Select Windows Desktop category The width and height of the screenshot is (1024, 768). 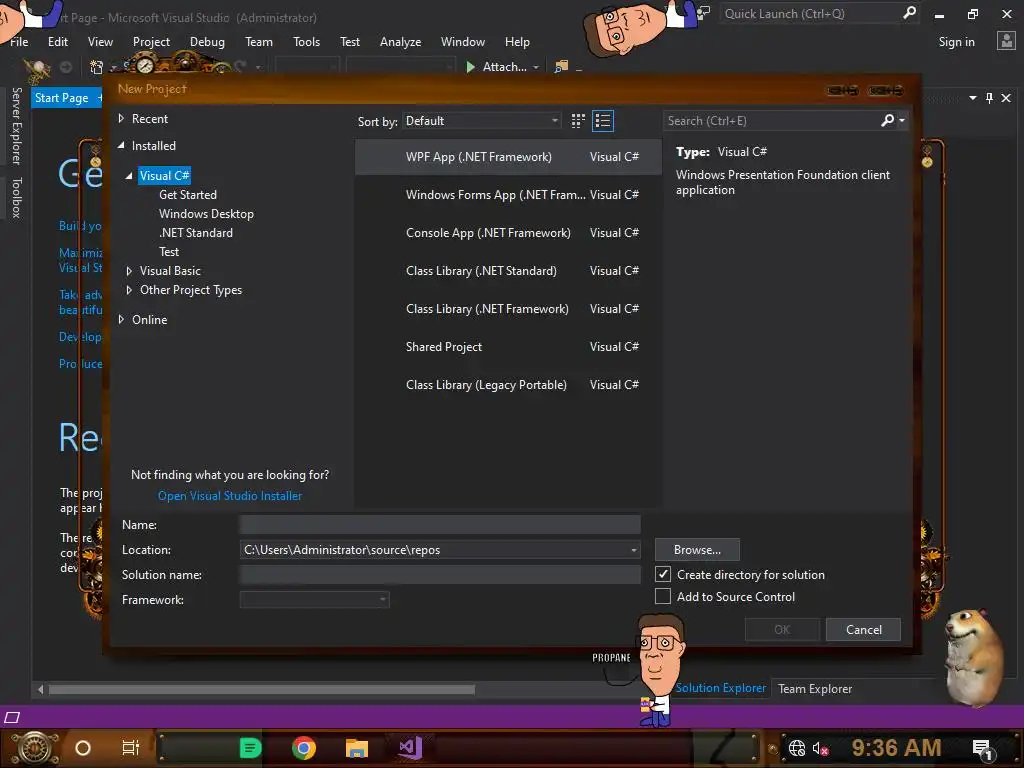(206, 214)
